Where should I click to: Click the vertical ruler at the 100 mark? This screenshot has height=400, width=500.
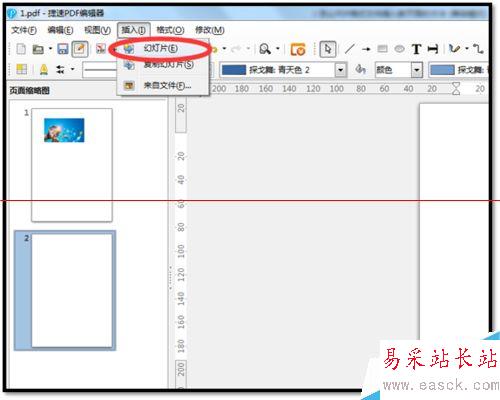click(x=181, y=251)
